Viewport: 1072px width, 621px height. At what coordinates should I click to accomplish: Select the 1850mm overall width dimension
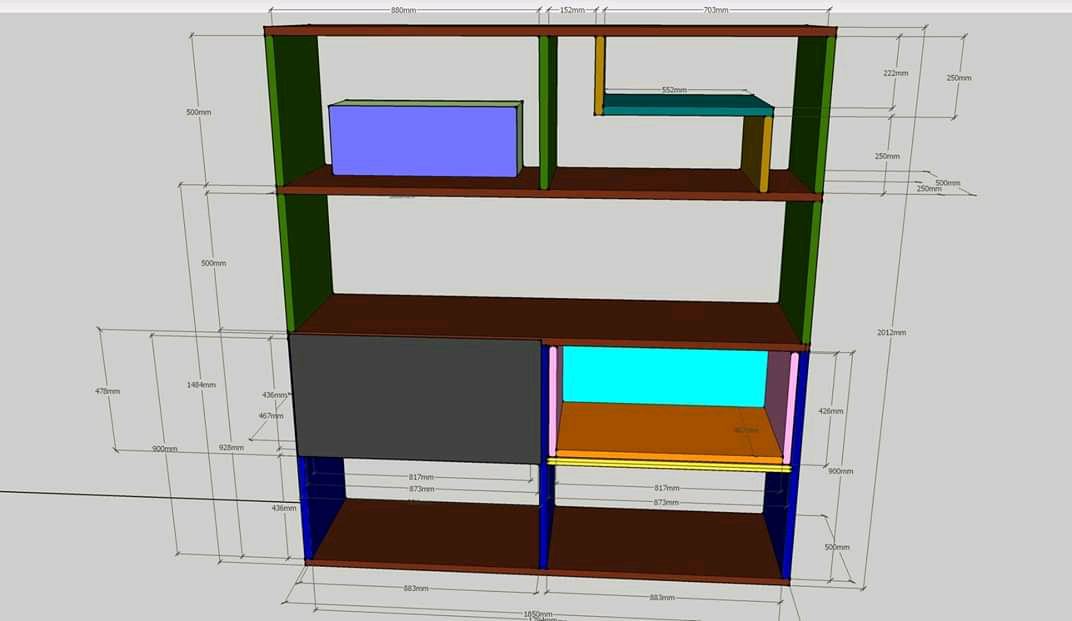[x=537, y=614]
